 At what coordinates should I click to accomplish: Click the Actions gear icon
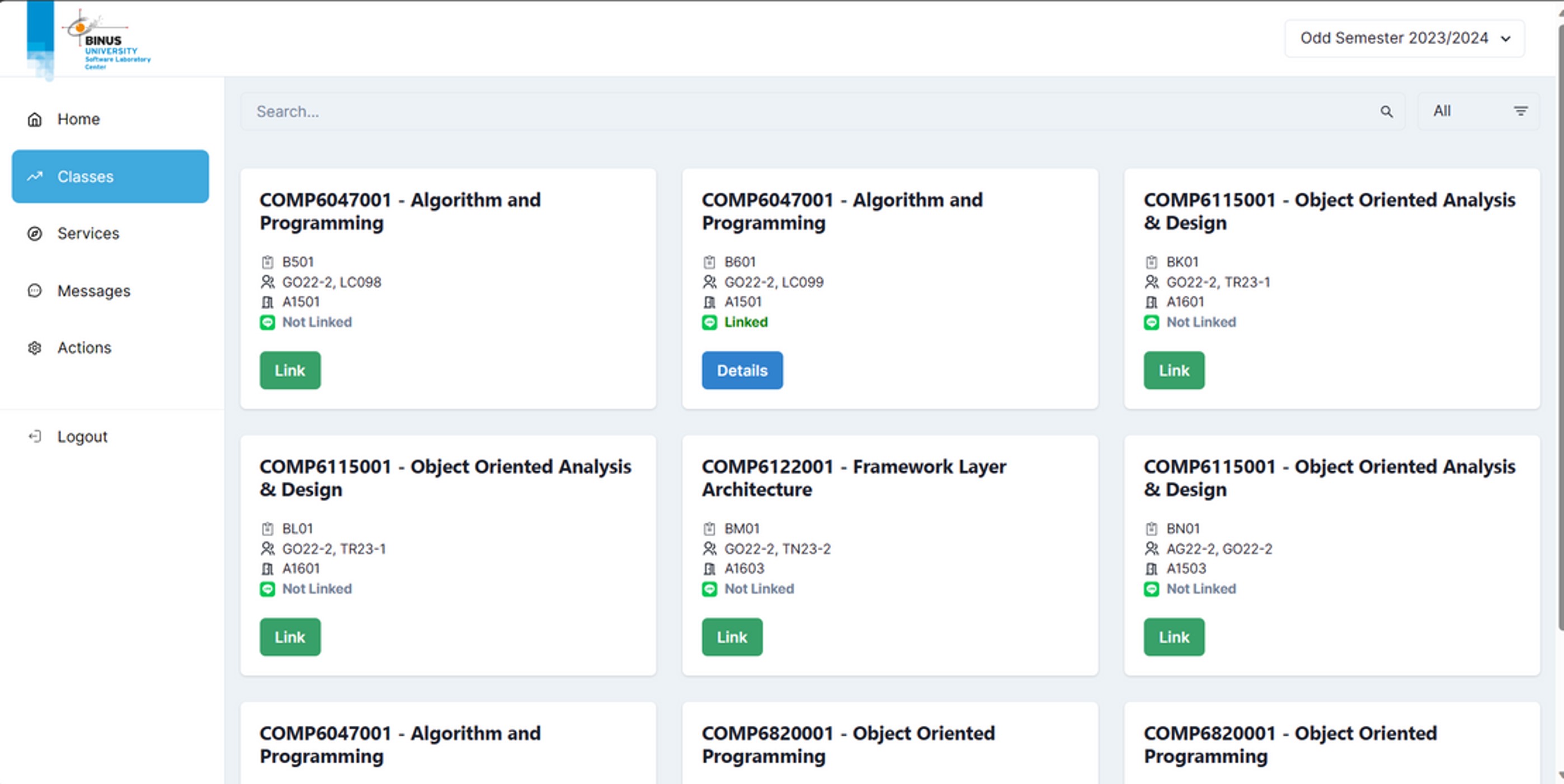(35, 348)
